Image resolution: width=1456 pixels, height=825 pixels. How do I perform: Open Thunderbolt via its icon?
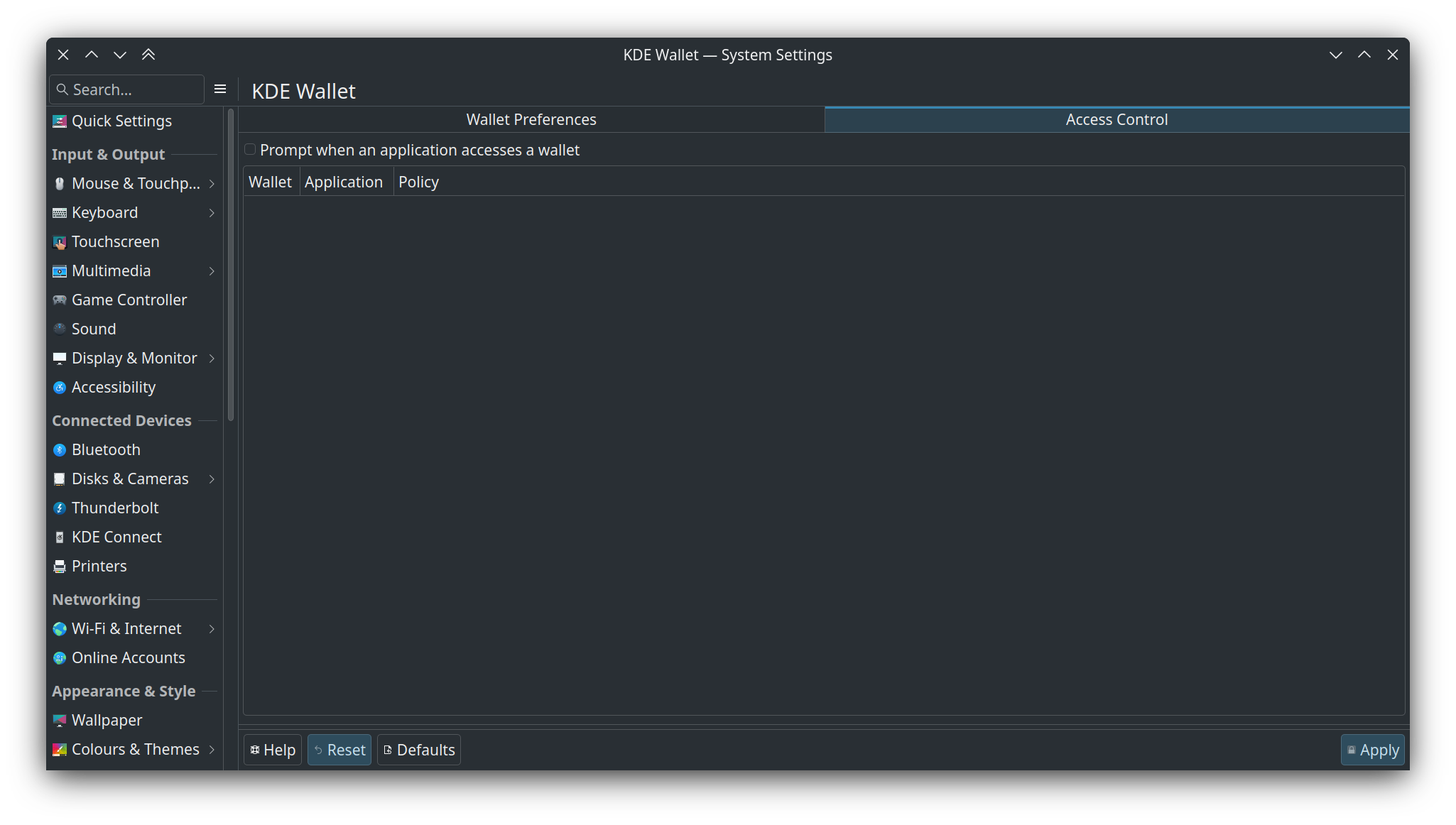point(60,508)
